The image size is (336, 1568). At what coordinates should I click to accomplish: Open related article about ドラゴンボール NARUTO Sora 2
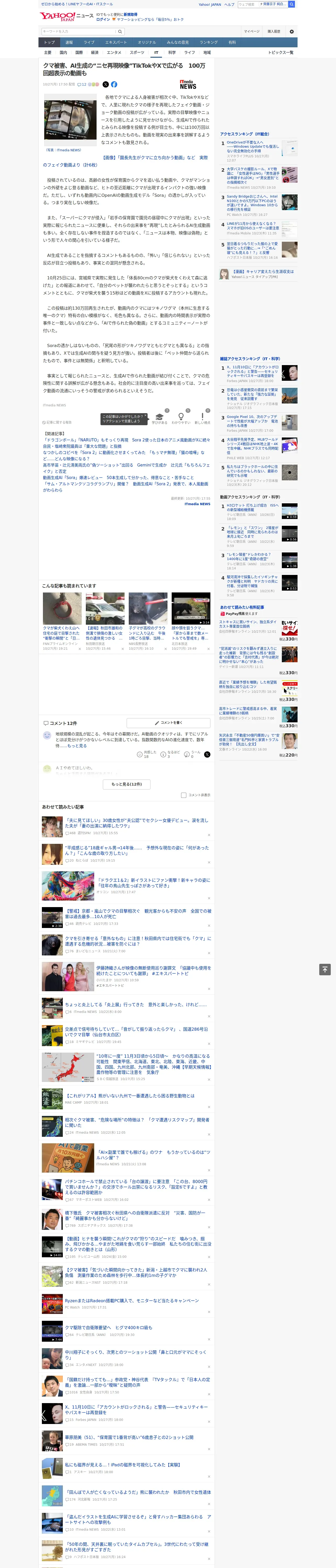point(126,443)
